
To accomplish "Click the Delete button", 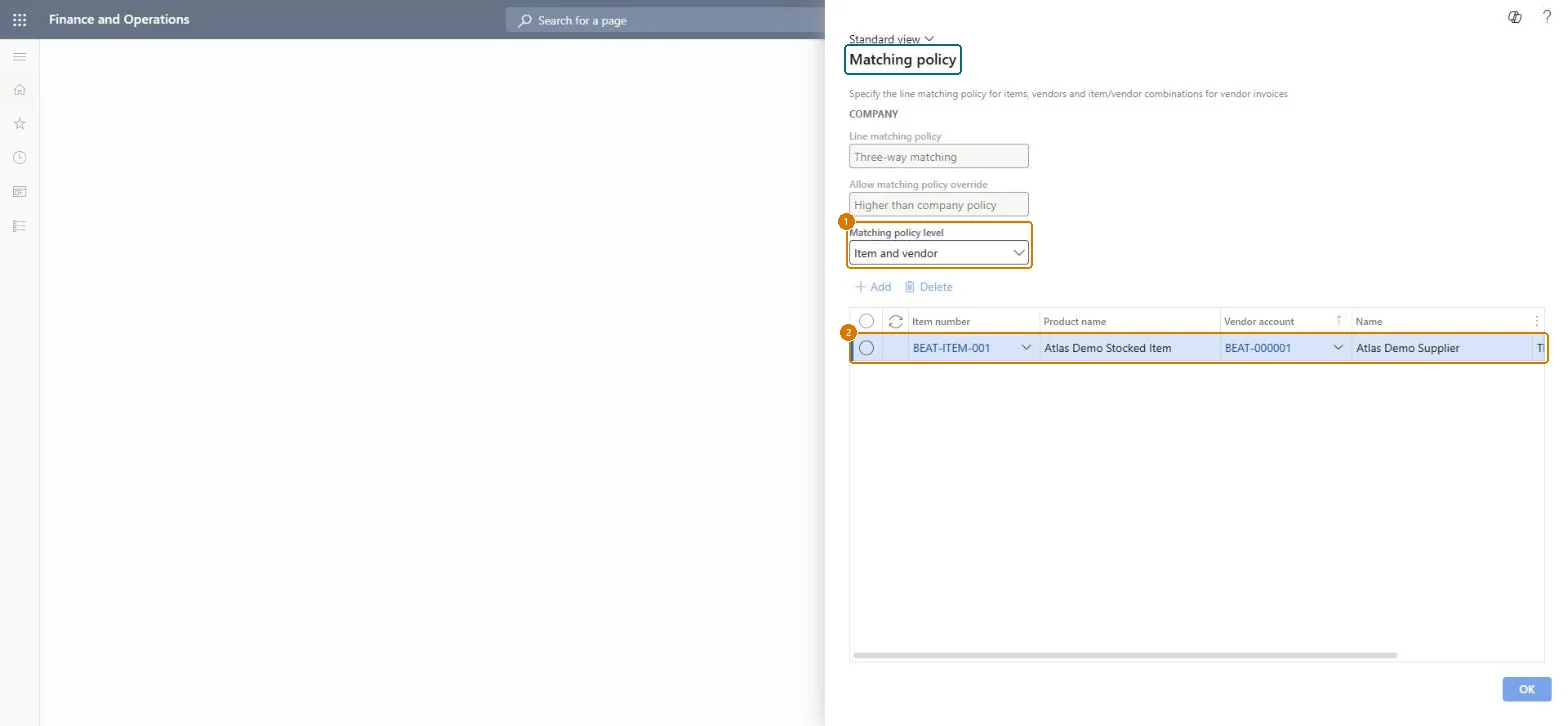I will (929, 287).
